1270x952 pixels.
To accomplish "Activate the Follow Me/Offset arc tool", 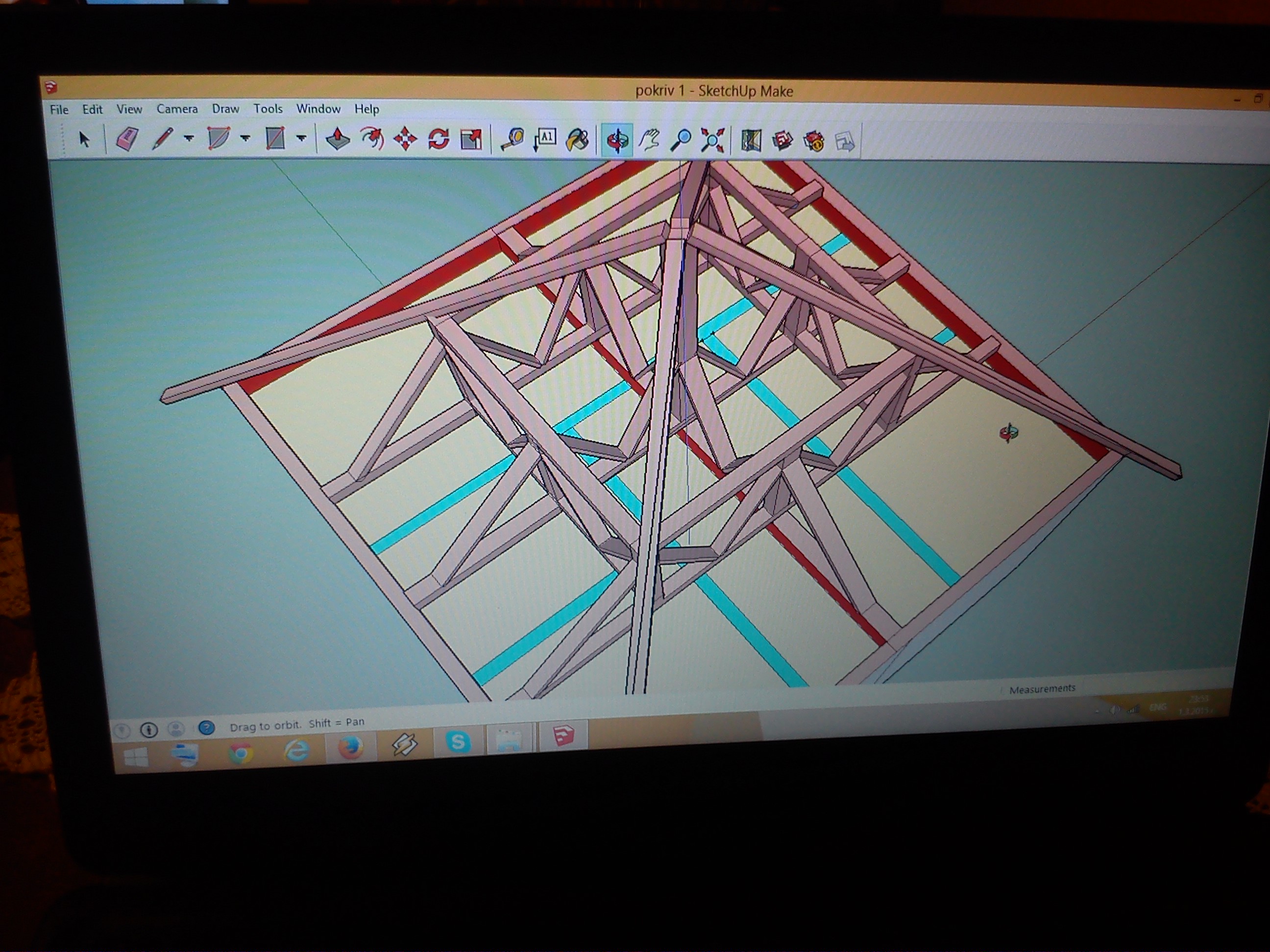I will click(372, 139).
